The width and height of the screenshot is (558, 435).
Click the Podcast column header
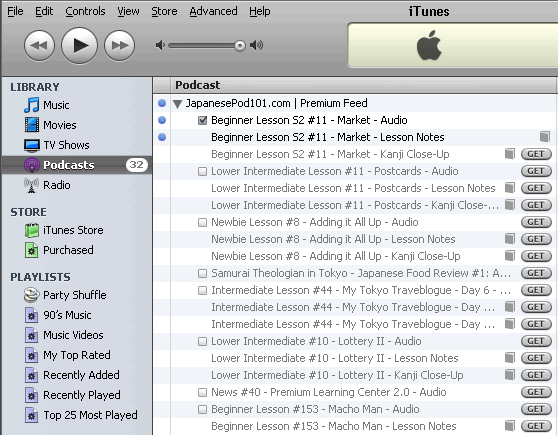point(363,85)
